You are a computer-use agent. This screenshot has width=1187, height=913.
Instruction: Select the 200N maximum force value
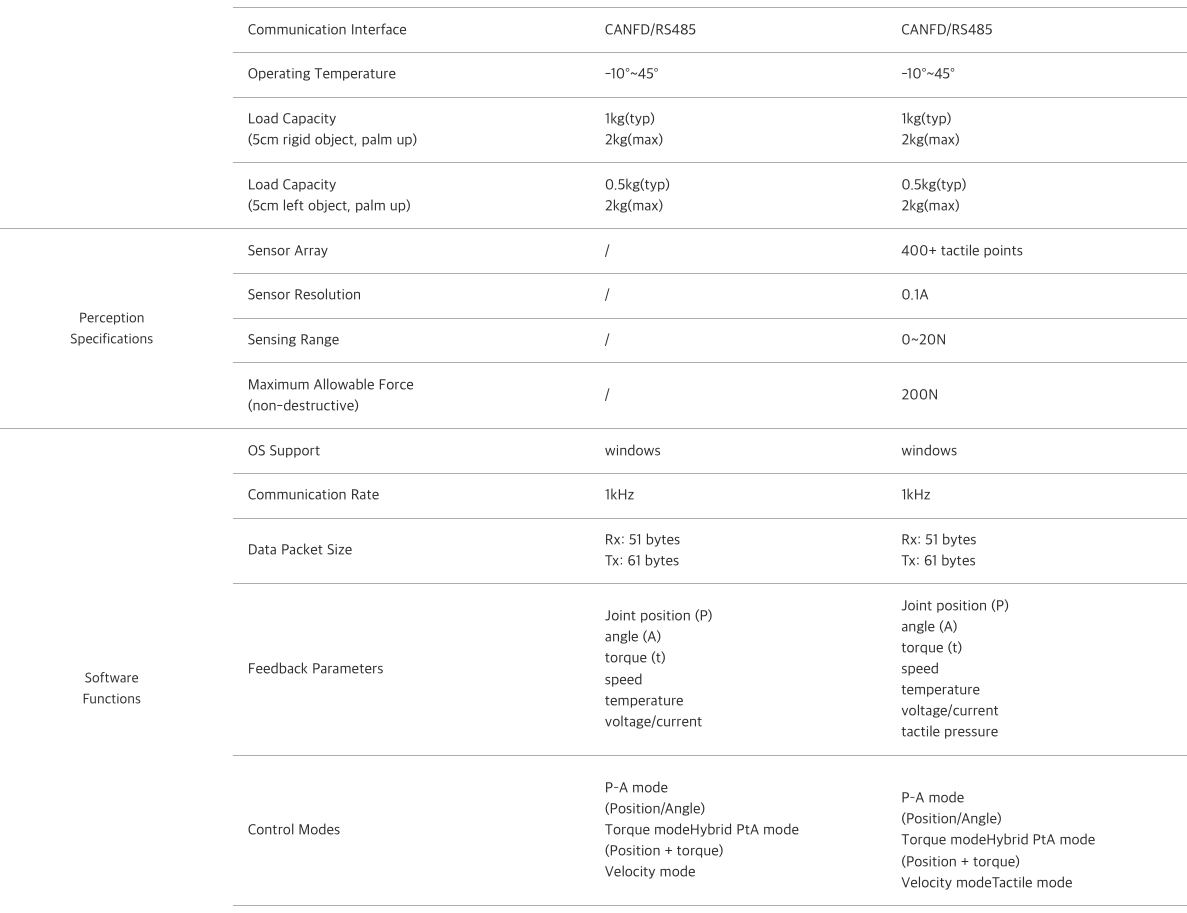pos(919,395)
